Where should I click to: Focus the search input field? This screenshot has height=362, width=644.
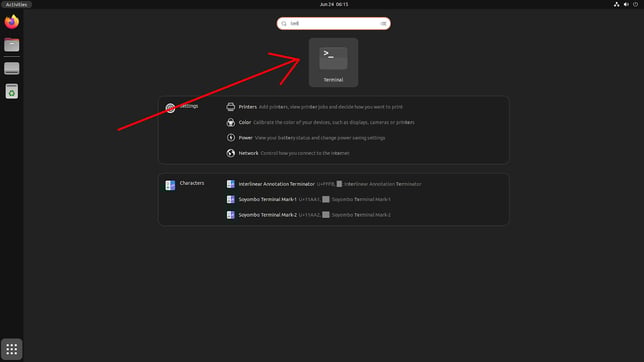tap(334, 23)
